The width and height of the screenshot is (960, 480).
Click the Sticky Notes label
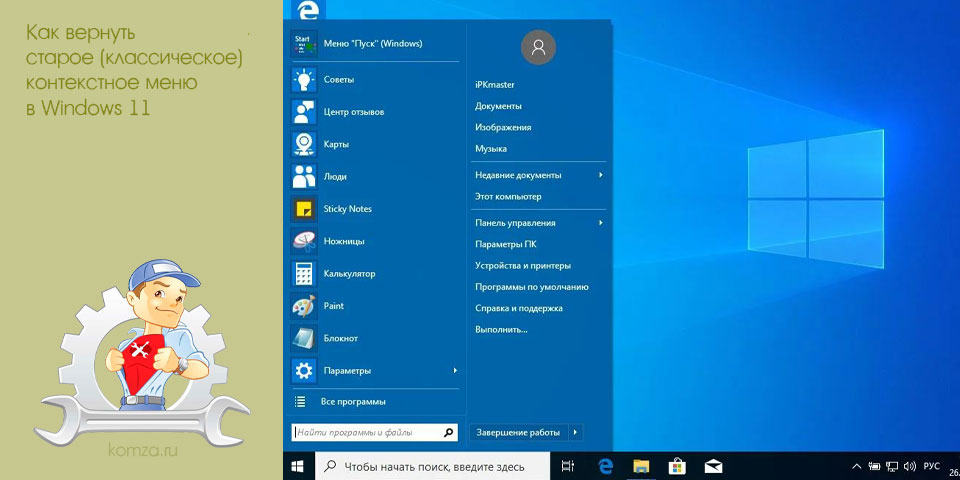(x=348, y=209)
